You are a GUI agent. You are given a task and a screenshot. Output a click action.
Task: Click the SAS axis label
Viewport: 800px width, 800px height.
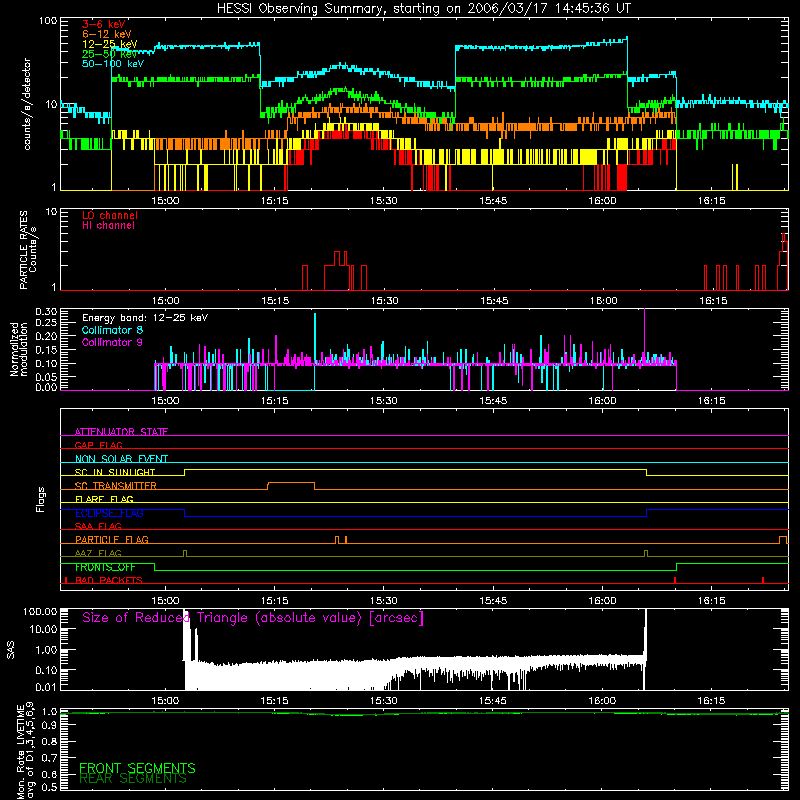click(x=10, y=649)
